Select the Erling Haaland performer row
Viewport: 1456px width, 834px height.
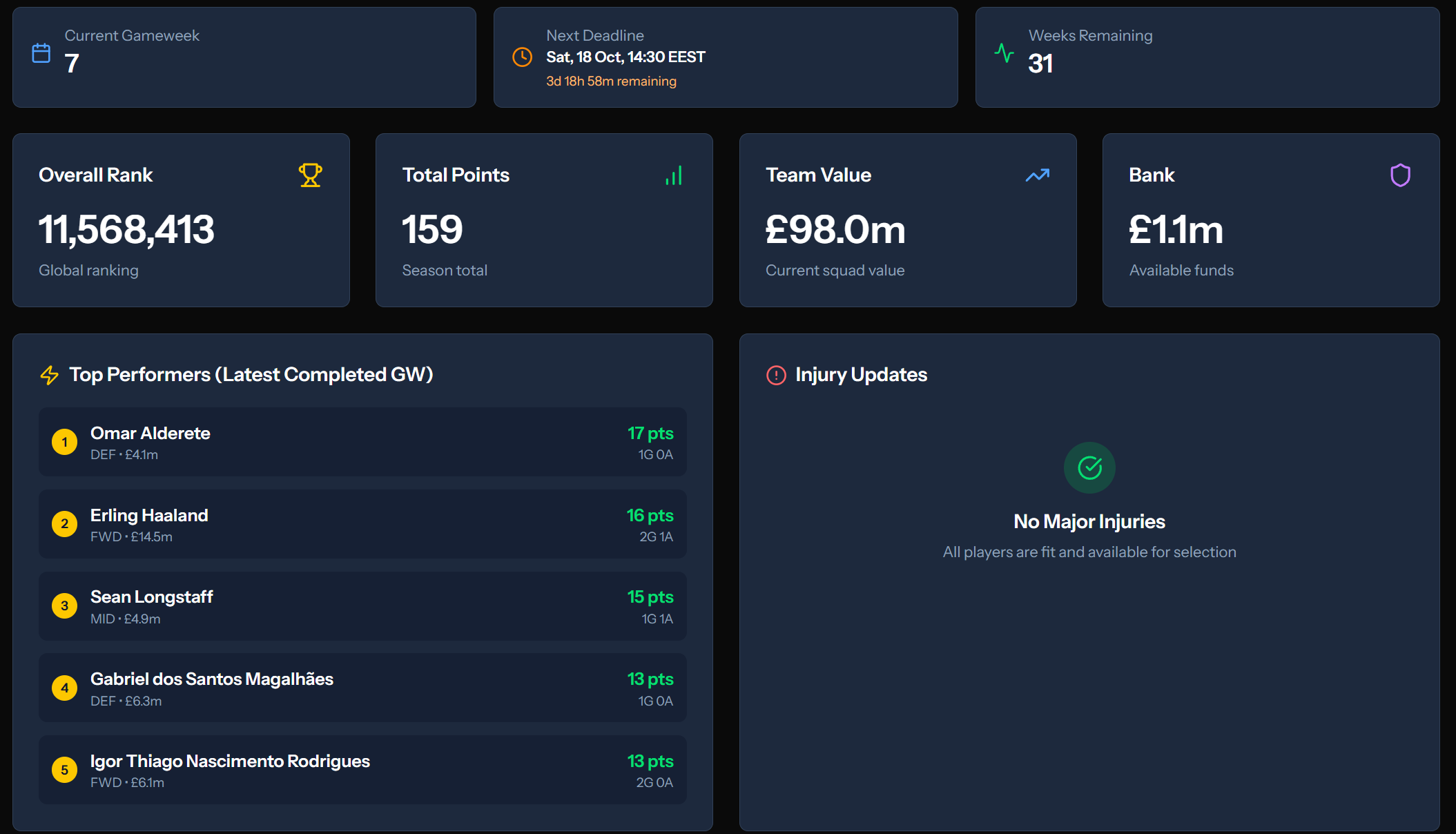coord(362,524)
